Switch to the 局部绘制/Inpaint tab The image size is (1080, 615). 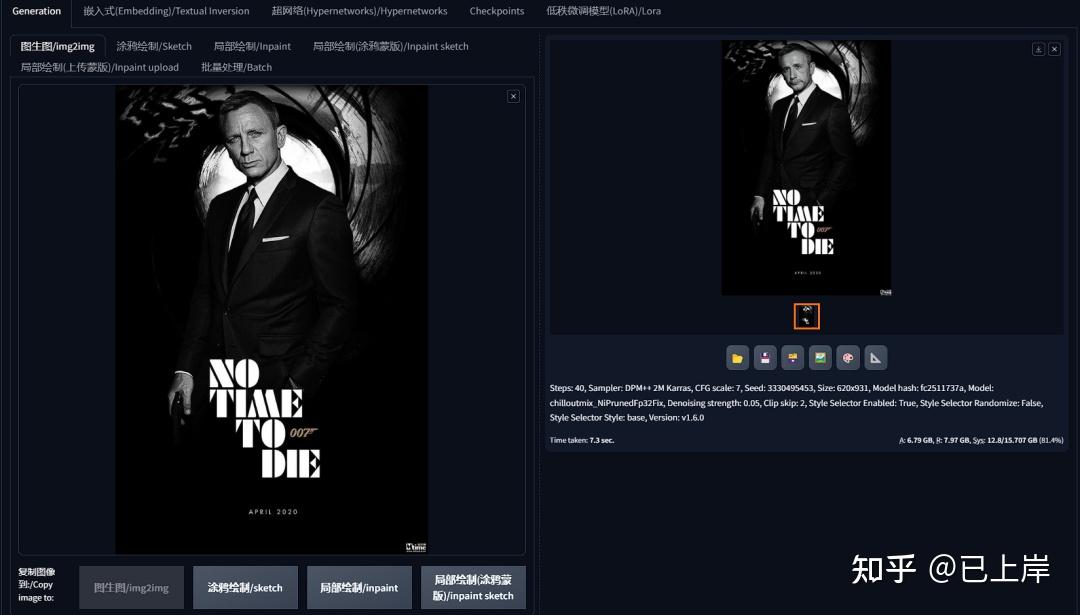click(252, 46)
